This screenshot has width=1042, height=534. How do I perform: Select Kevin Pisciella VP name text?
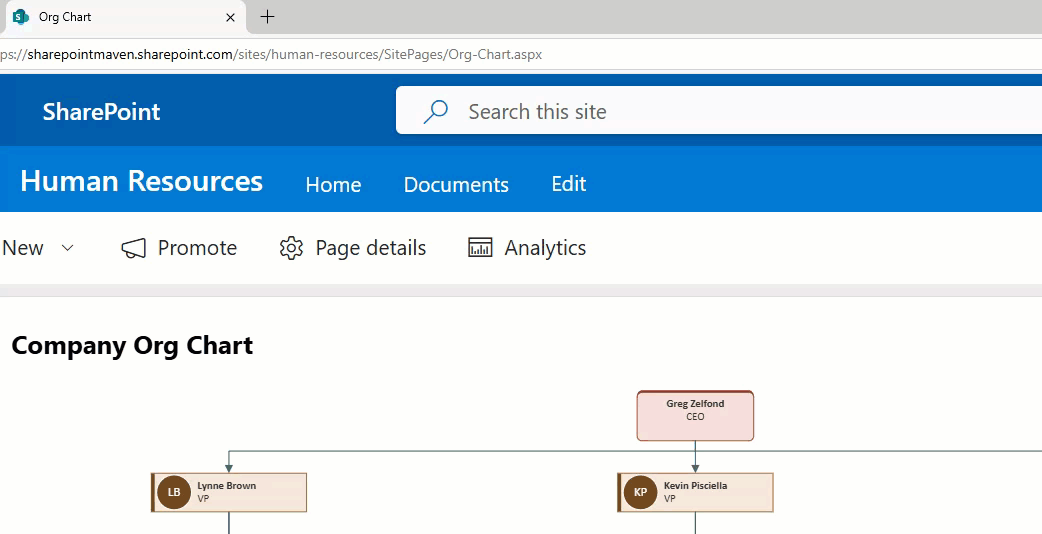tap(695, 486)
